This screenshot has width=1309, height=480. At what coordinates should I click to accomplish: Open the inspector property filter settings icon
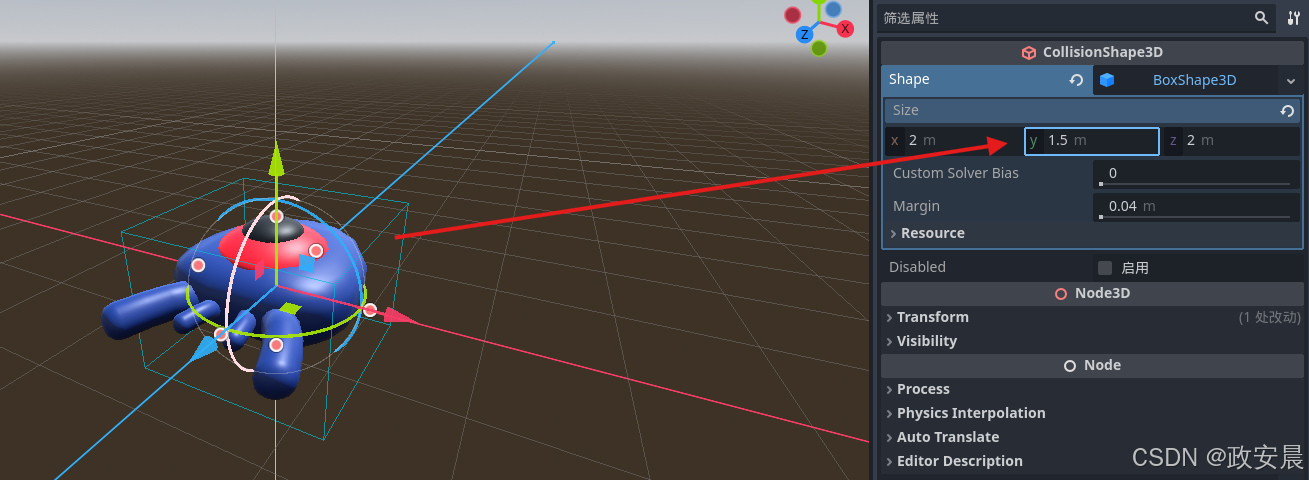click(x=1293, y=17)
